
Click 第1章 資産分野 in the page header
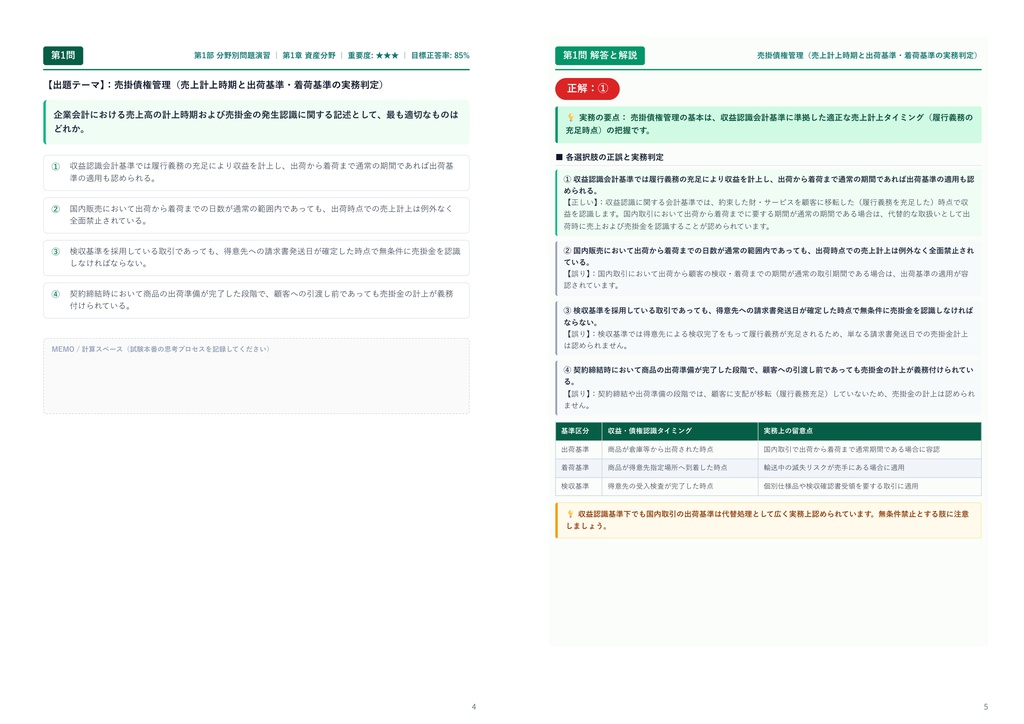pyautogui.click(x=309, y=55)
